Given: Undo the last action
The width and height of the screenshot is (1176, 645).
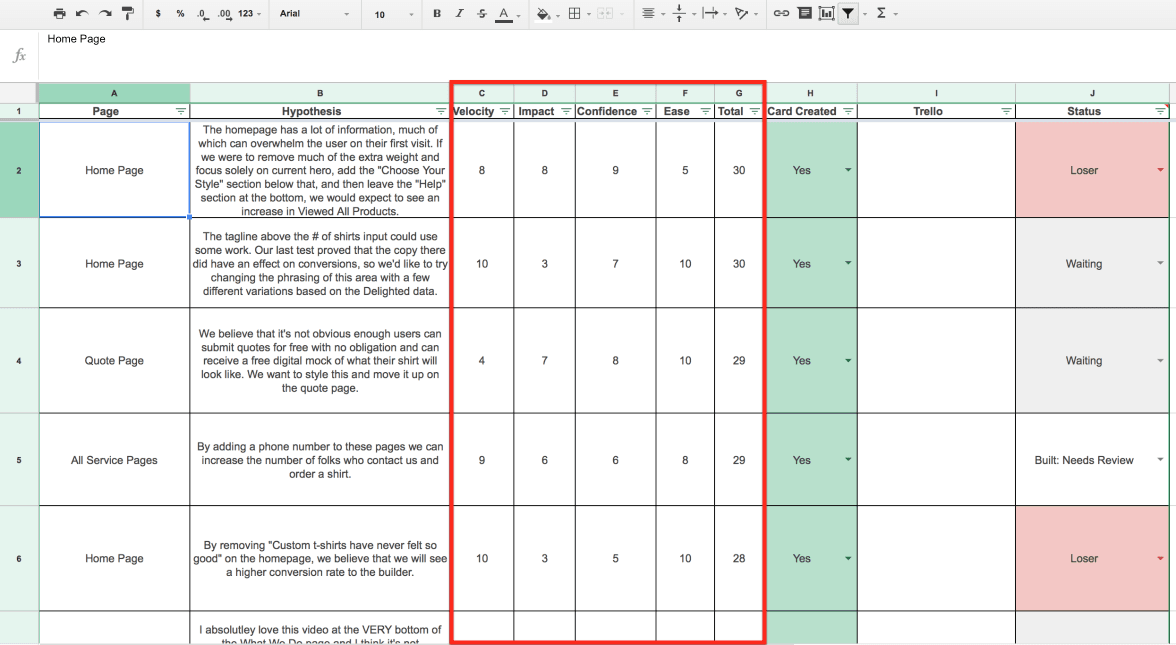Looking at the screenshot, I should point(82,14).
